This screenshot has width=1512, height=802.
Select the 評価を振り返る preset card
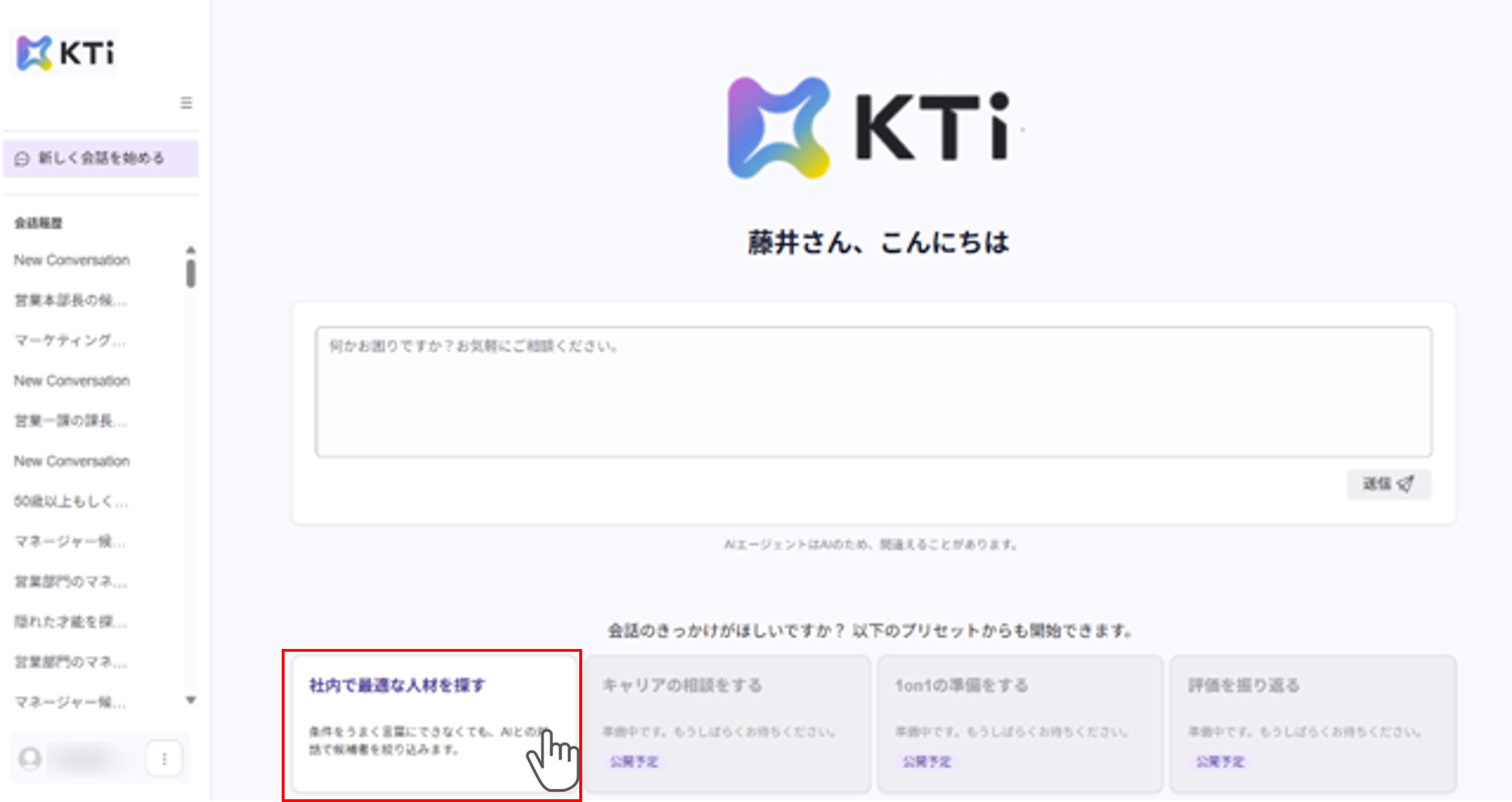[x=1313, y=724]
